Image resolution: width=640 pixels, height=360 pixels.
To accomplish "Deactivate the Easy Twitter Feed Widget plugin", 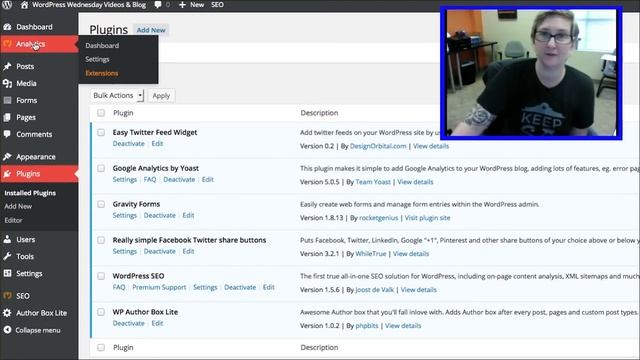I will tap(129, 144).
